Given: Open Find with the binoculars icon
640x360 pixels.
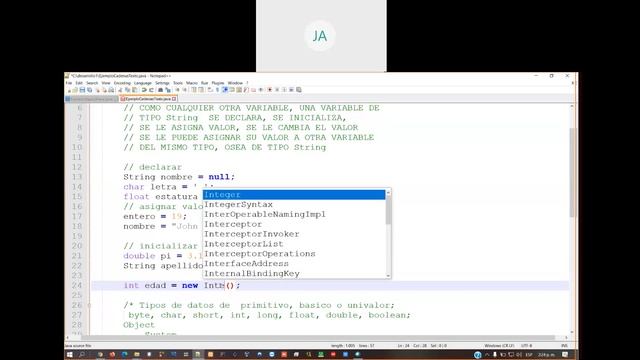Looking at the screenshot, I should [160, 90].
